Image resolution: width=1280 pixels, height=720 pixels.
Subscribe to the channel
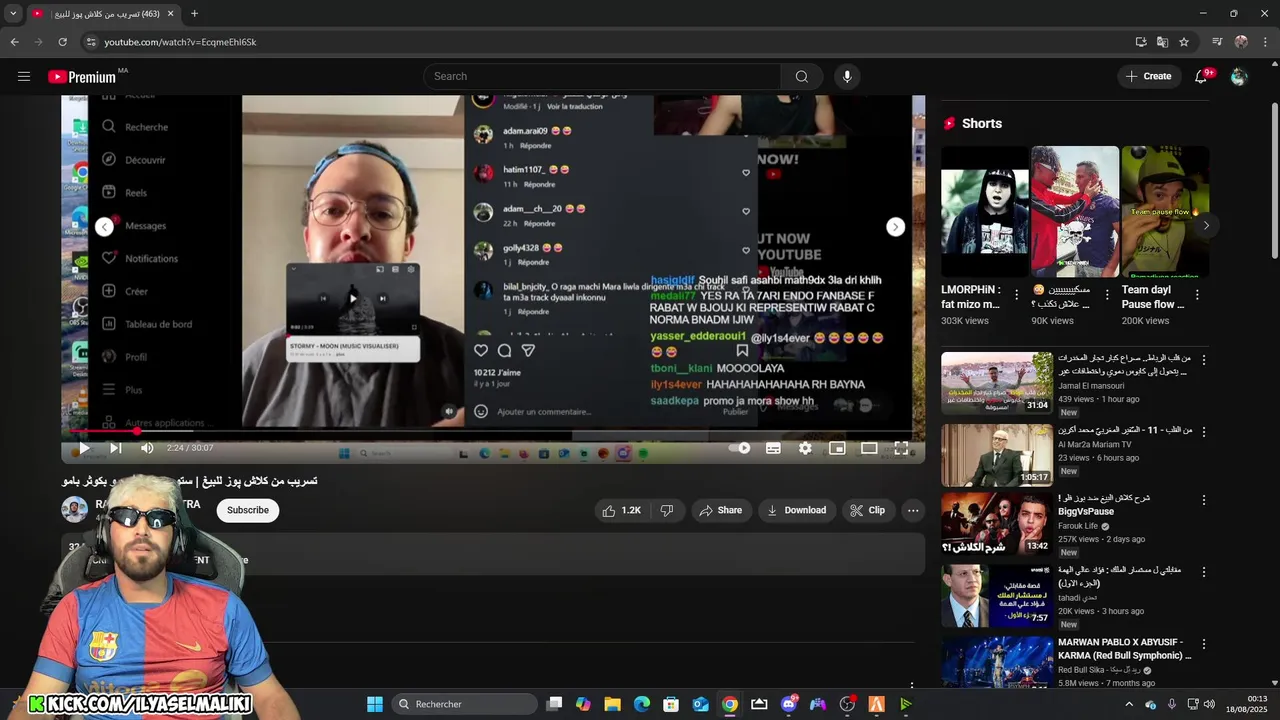[247, 510]
